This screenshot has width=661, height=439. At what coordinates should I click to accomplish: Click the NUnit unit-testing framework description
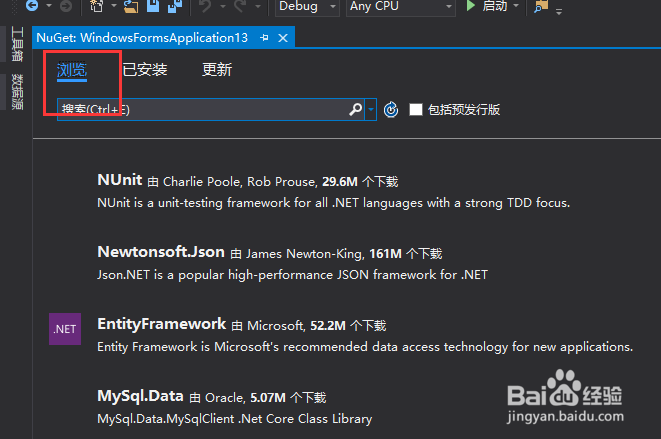pyautogui.click(x=333, y=203)
